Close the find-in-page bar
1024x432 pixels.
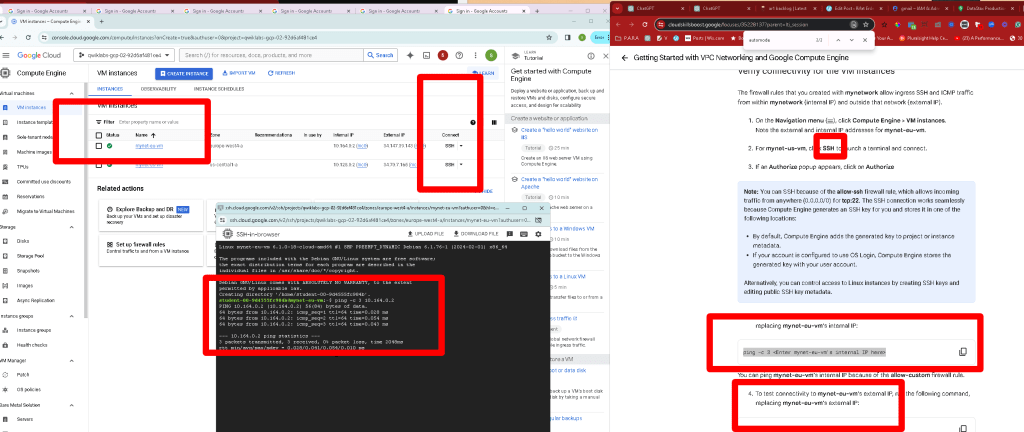click(865, 40)
